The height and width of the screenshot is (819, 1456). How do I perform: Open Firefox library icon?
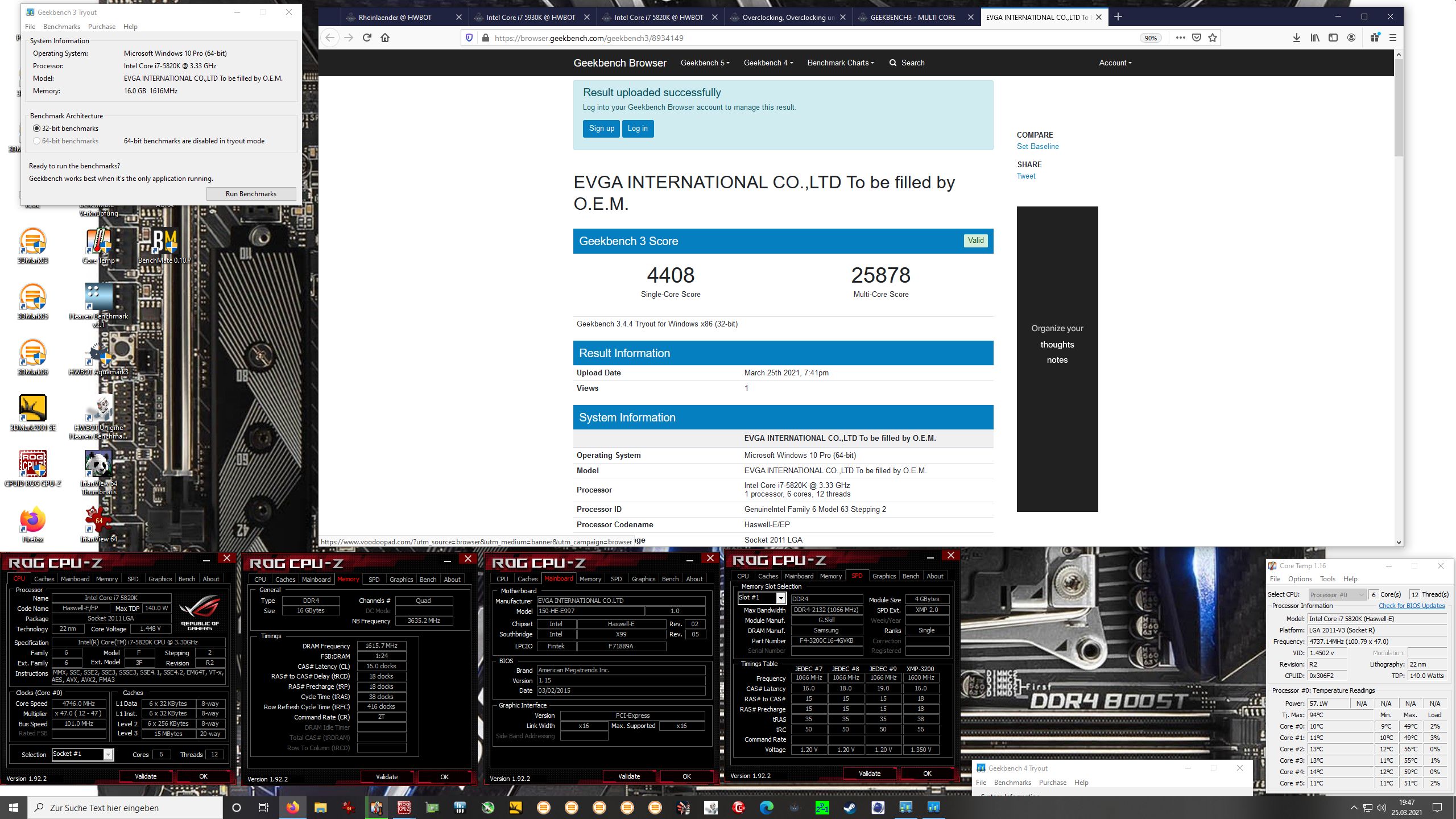1315,38
